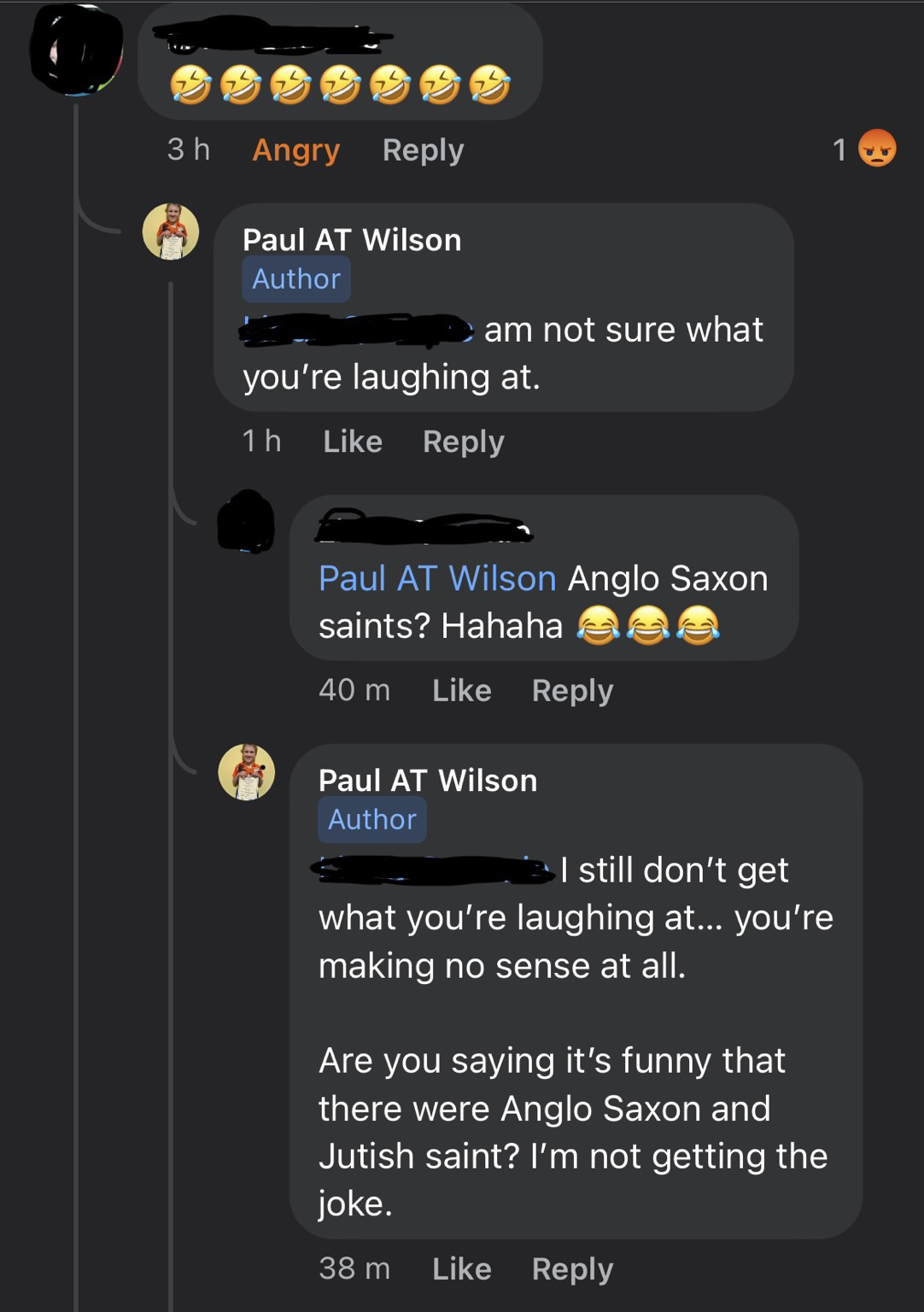Toggle the orange Angry reaction on the 3 h comment
This screenshot has width=924, height=1312.
(295, 149)
